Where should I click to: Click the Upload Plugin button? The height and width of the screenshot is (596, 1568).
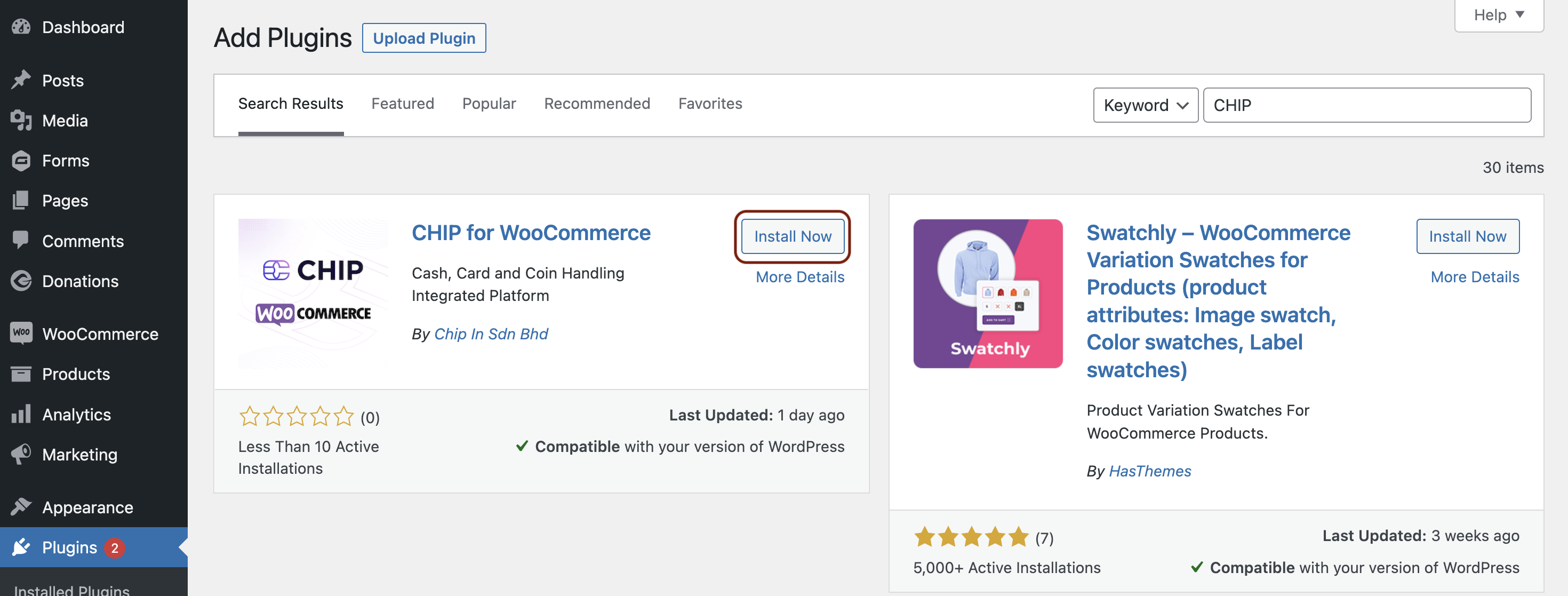pyautogui.click(x=423, y=38)
